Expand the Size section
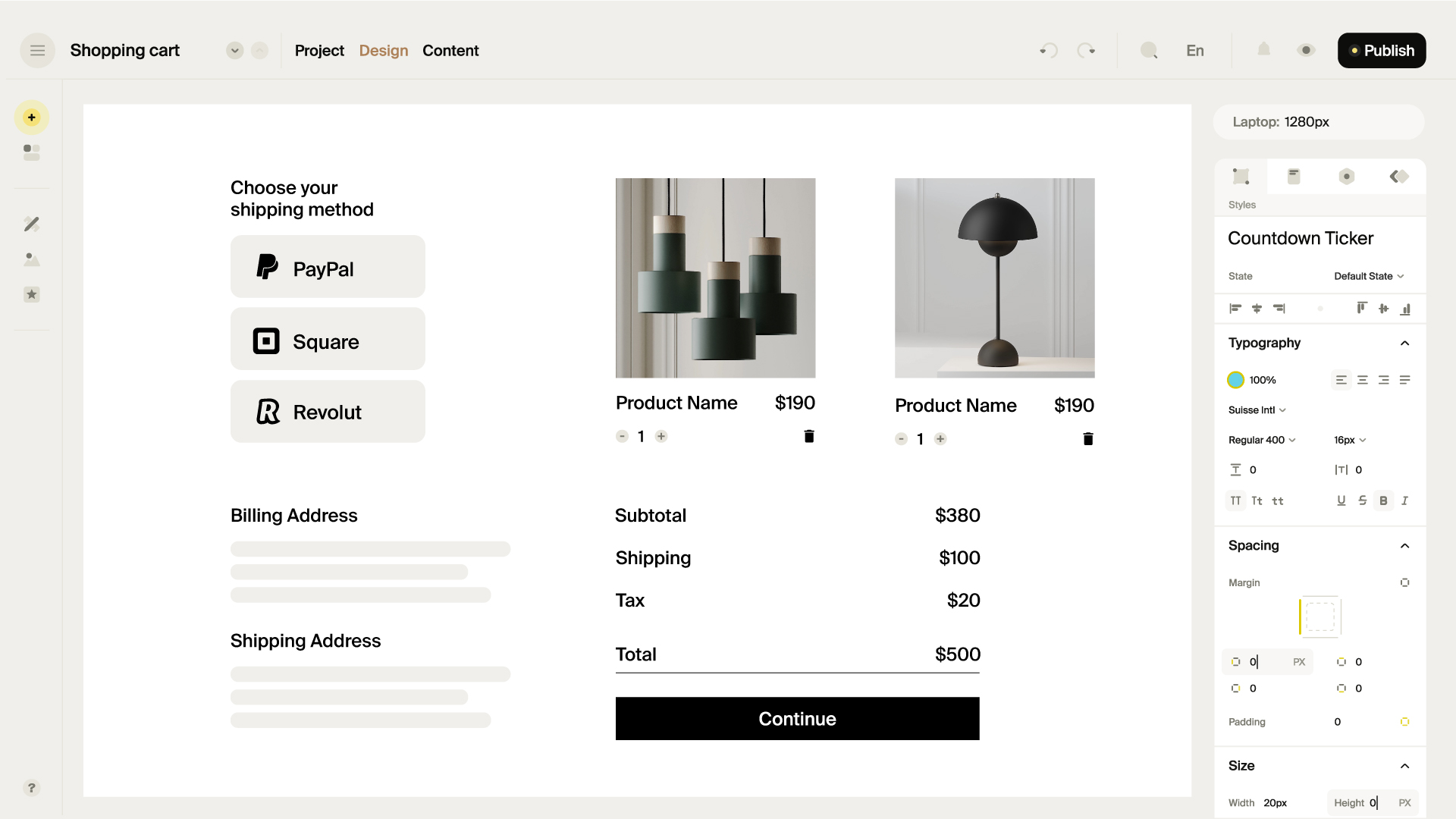Image resolution: width=1456 pixels, height=819 pixels. 1405,765
